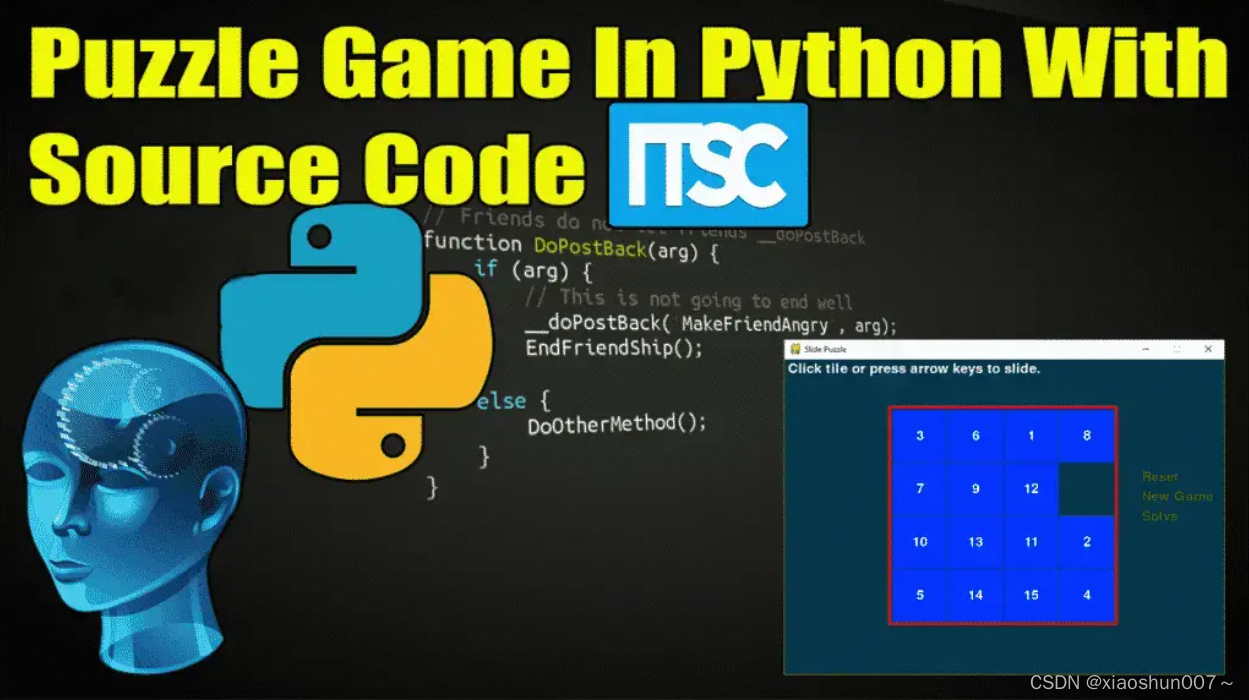Click tile 15 on the bottom row

tap(1031, 595)
